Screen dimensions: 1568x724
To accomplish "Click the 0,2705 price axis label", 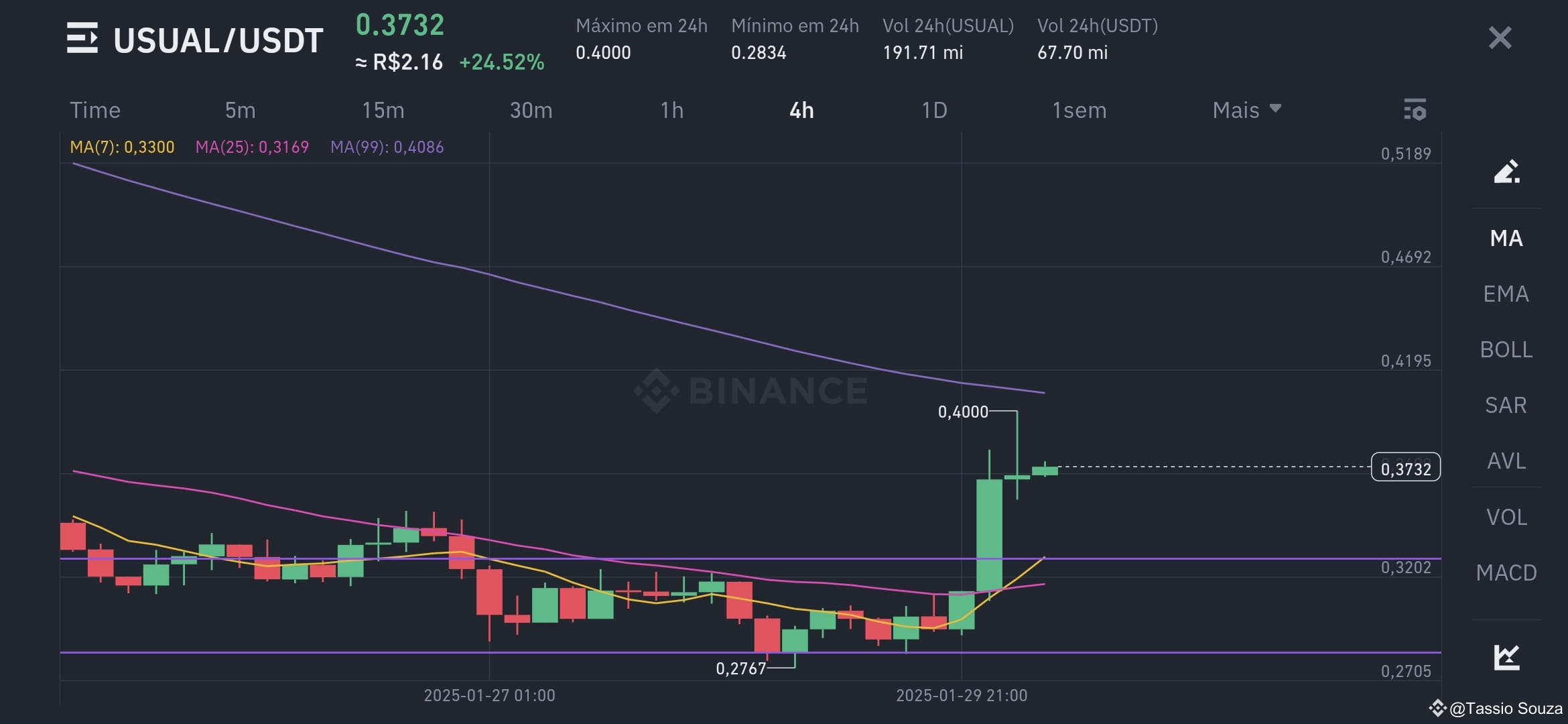I will pos(1406,671).
